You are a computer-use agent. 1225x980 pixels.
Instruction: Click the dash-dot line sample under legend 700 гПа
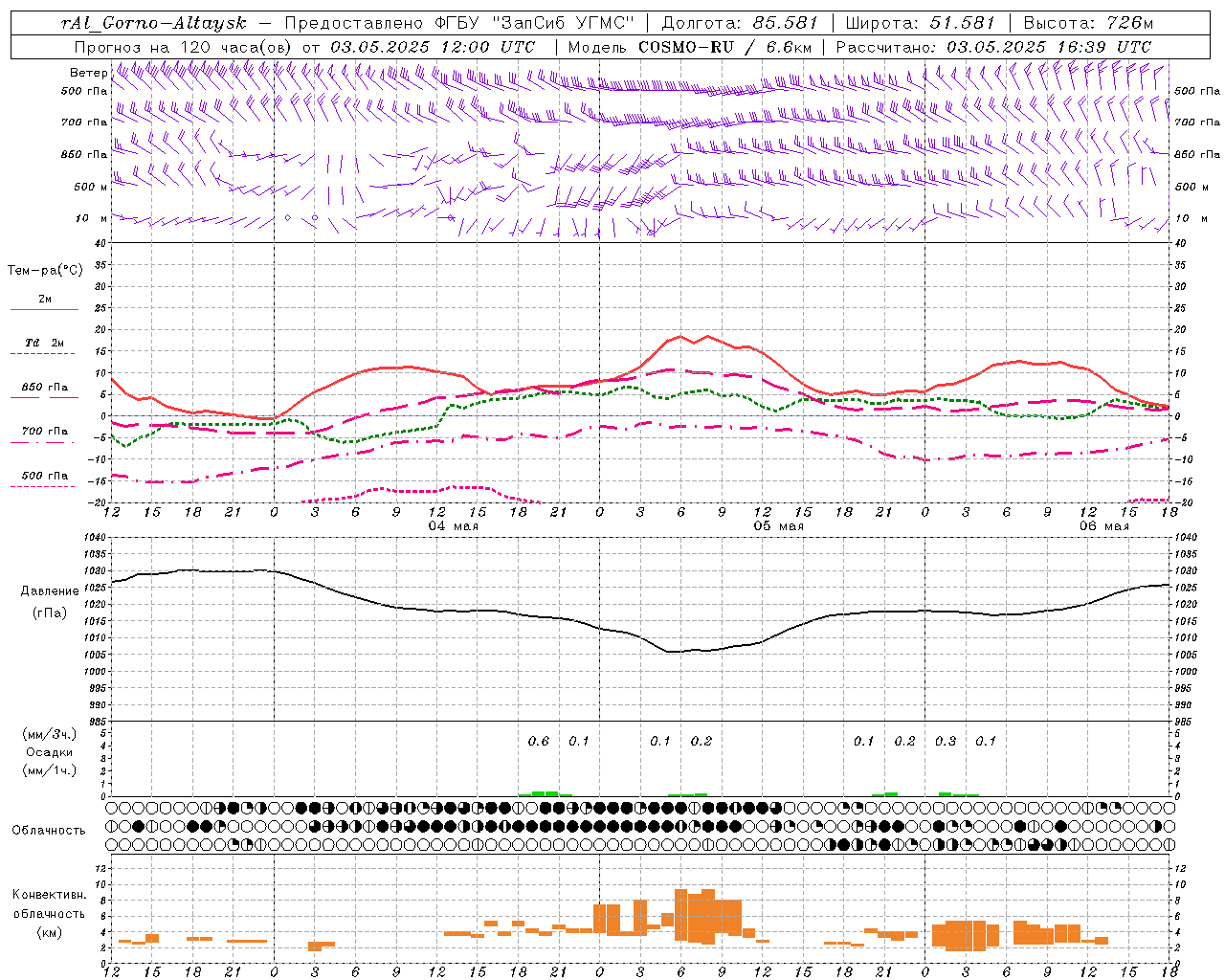[x=43, y=442]
